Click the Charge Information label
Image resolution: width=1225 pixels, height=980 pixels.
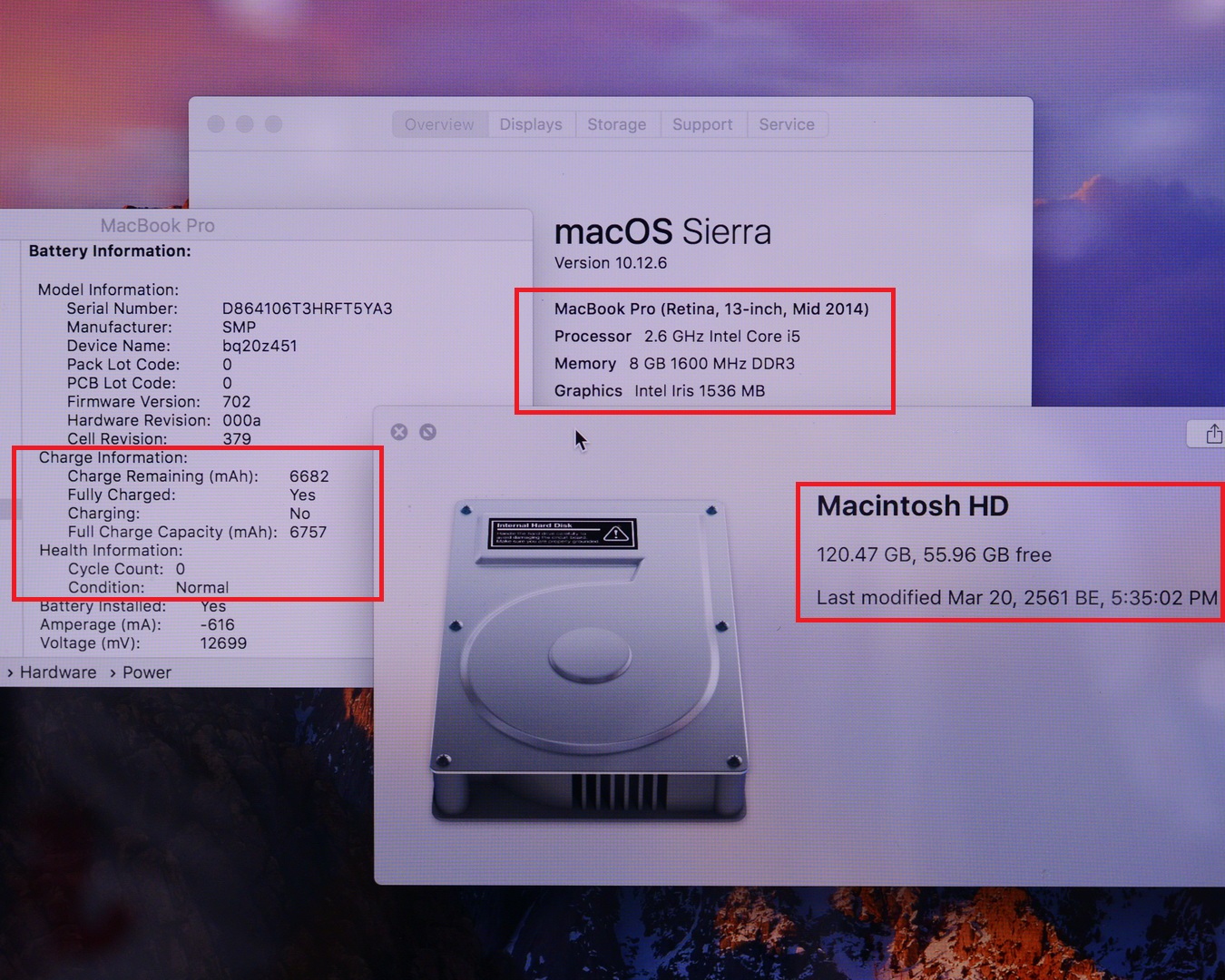click(113, 457)
